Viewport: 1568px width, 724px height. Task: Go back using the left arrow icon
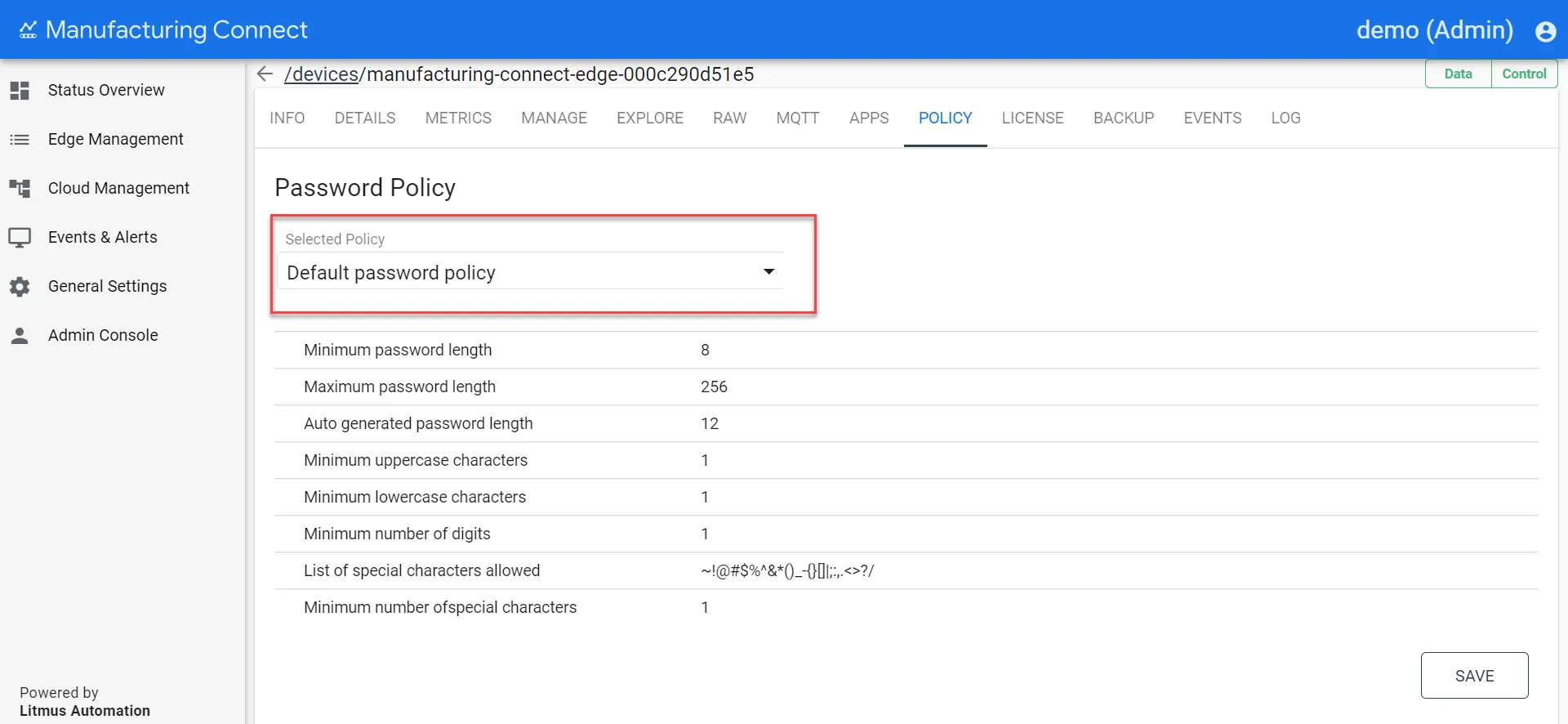(265, 74)
